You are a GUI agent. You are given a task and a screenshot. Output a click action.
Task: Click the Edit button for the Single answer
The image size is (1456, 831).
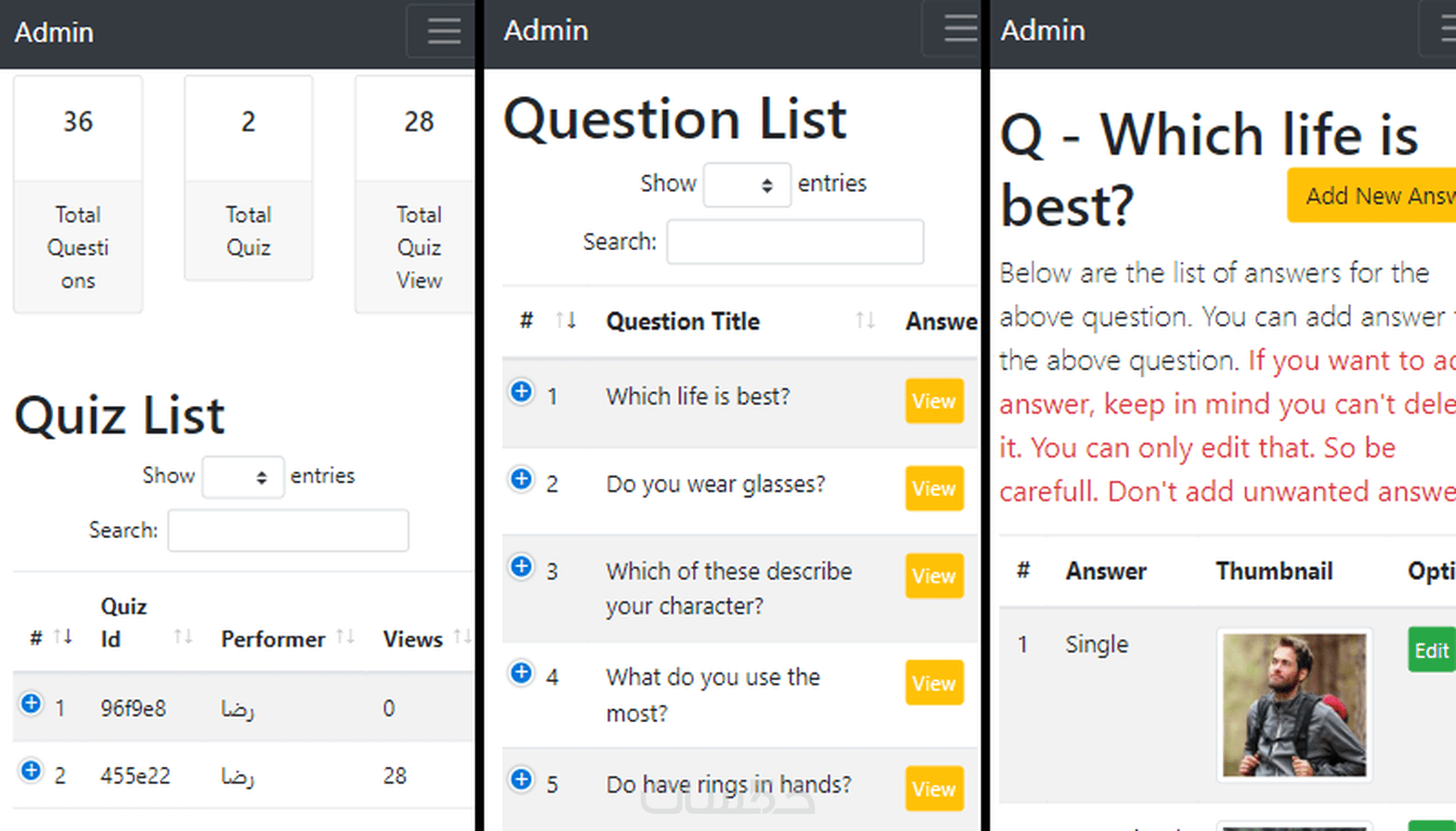click(x=1431, y=650)
